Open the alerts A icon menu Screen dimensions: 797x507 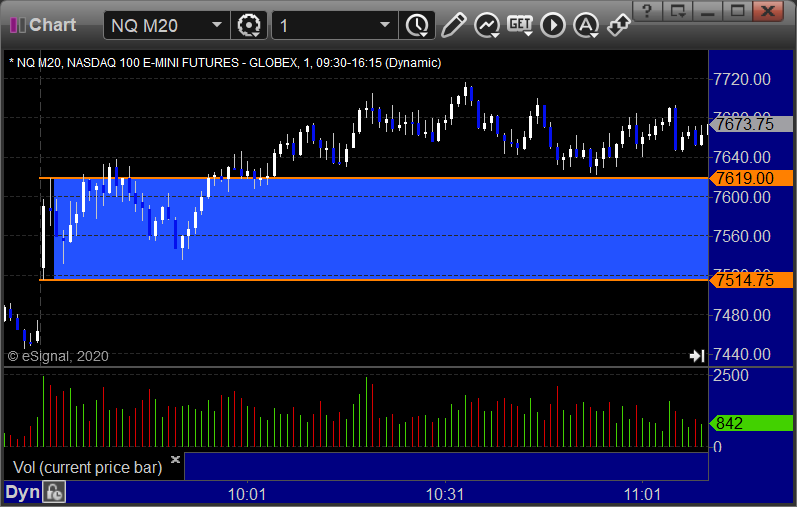586,25
